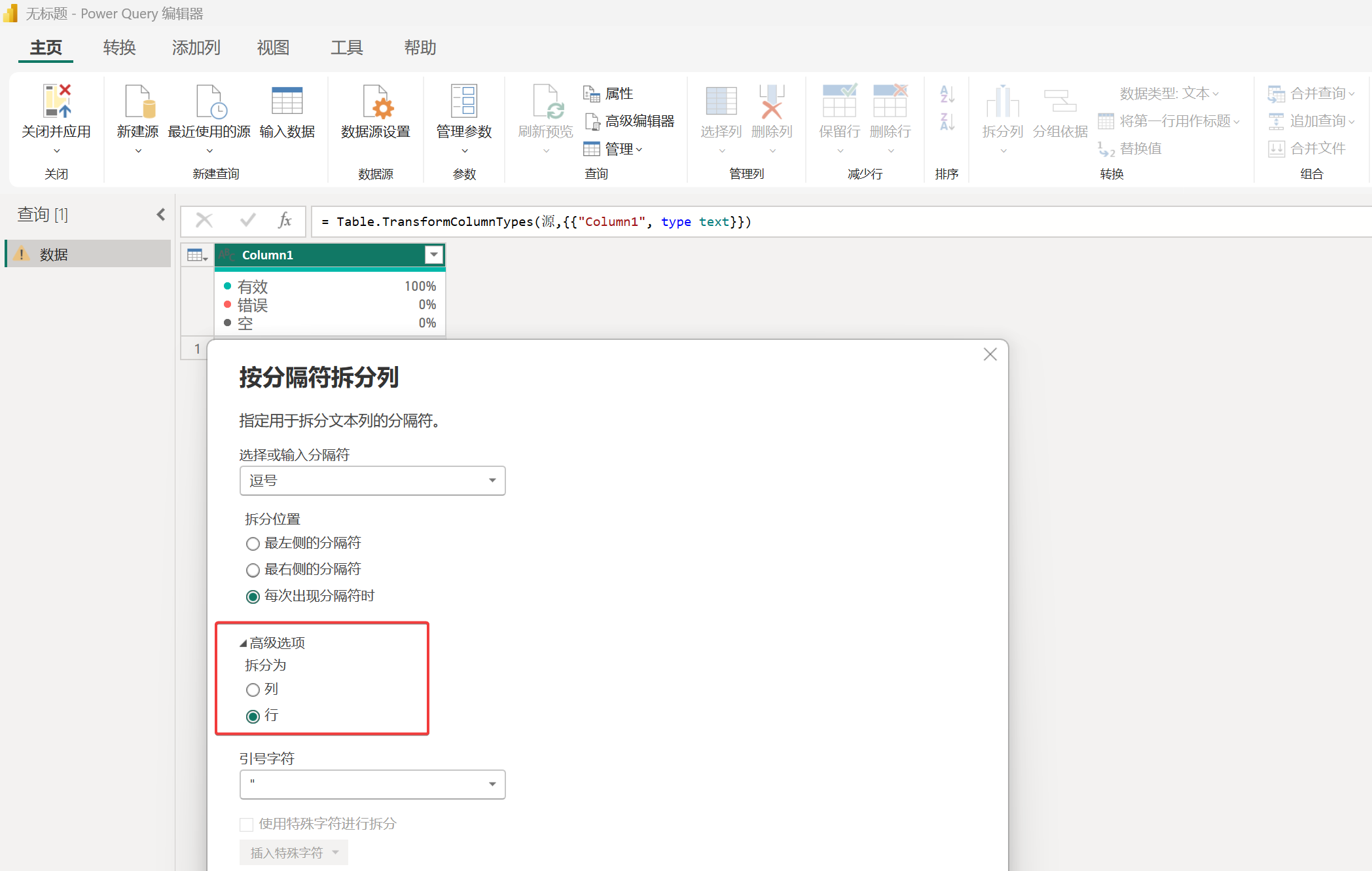Image resolution: width=1372 pixels, height=871 pixels.
Task: Click the Recent Sources icon
Action: (x=209, y=102)
